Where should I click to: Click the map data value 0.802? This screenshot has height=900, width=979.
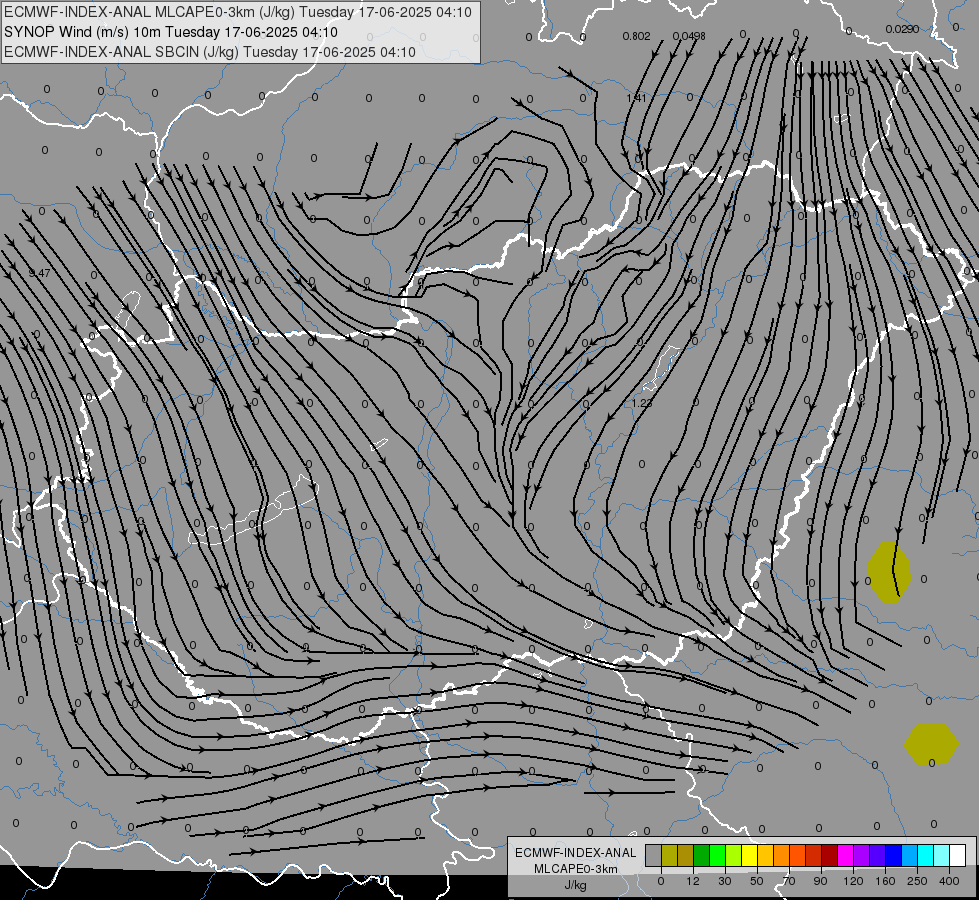click(x=636, y=36)
